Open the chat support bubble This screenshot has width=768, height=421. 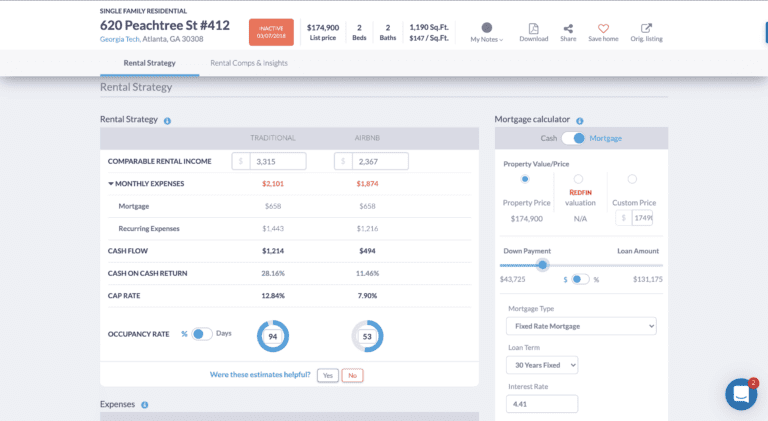click(x=741, y=394)
